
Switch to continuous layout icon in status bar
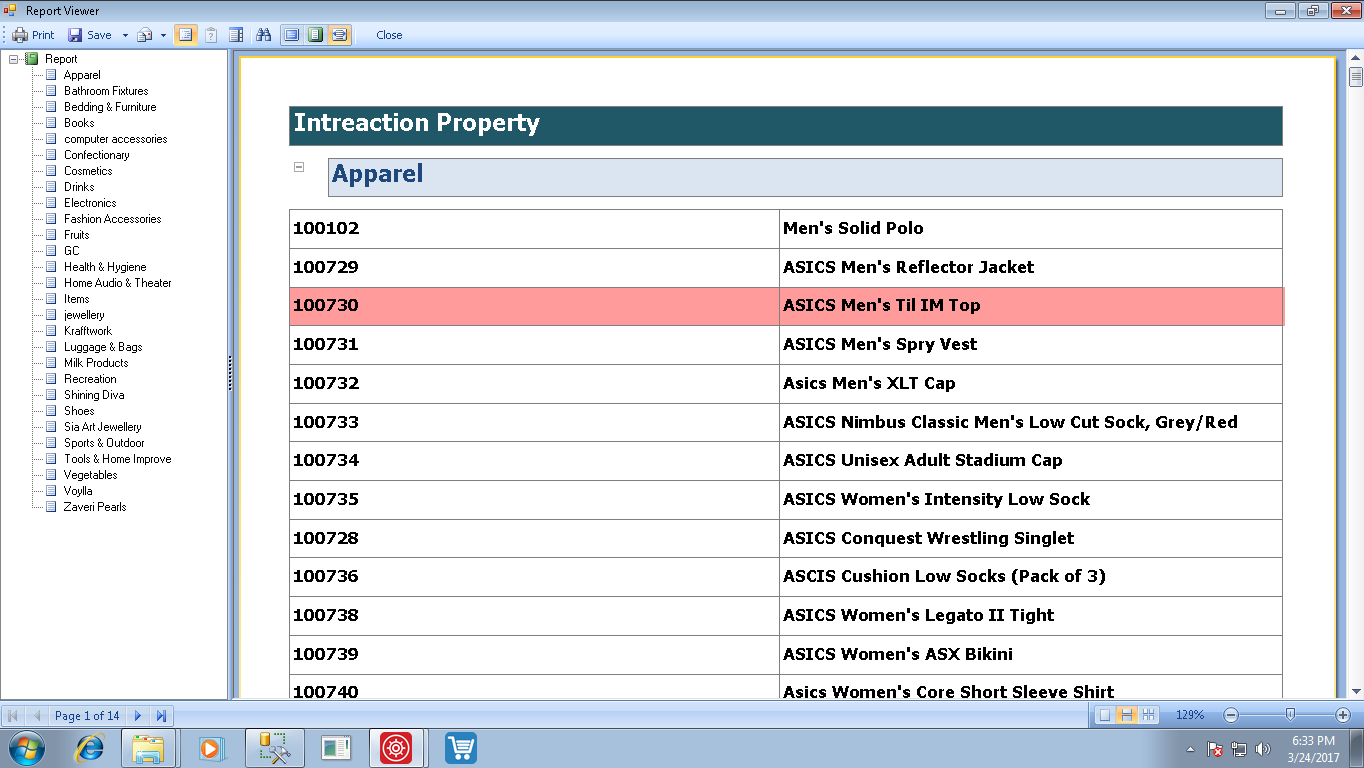point(1126,715)
